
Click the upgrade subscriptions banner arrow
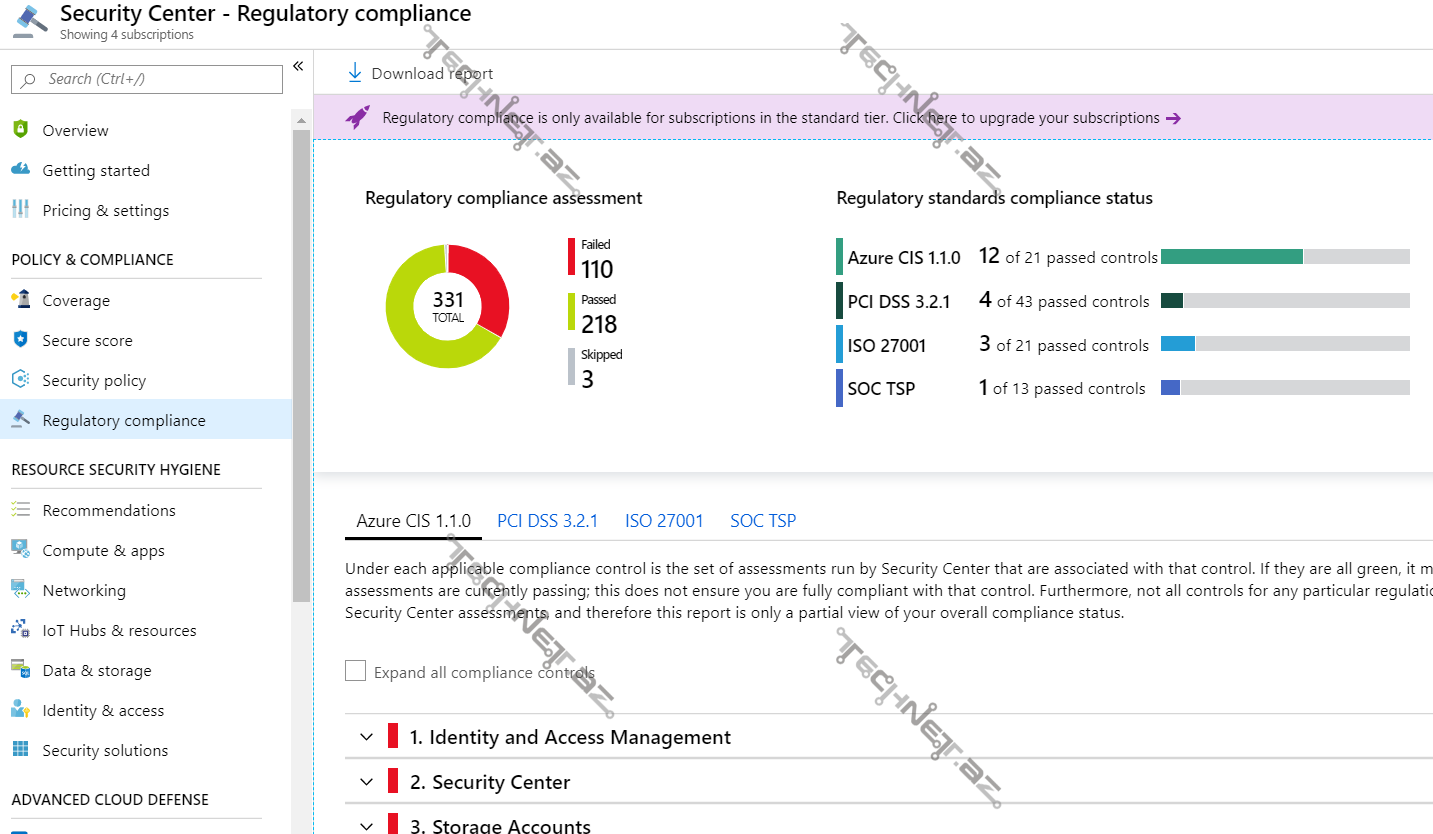[x=1174, y=118]
